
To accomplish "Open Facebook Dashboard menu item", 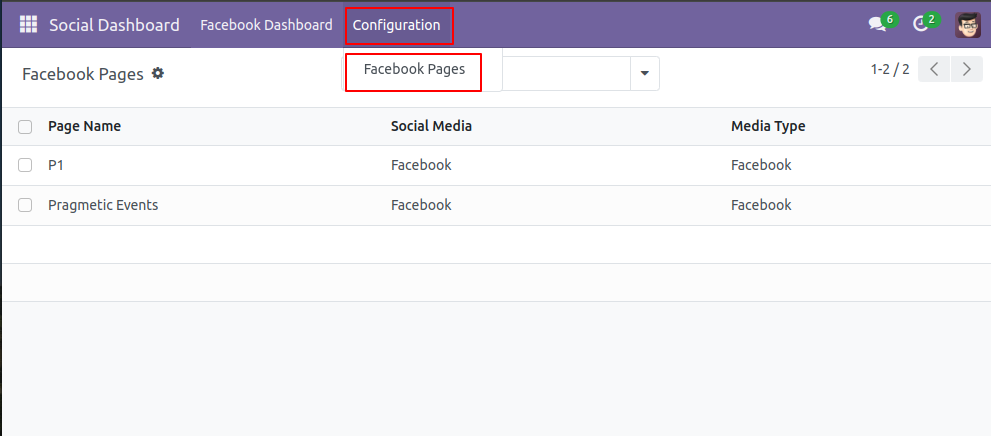I will click(x=266, y=25).
